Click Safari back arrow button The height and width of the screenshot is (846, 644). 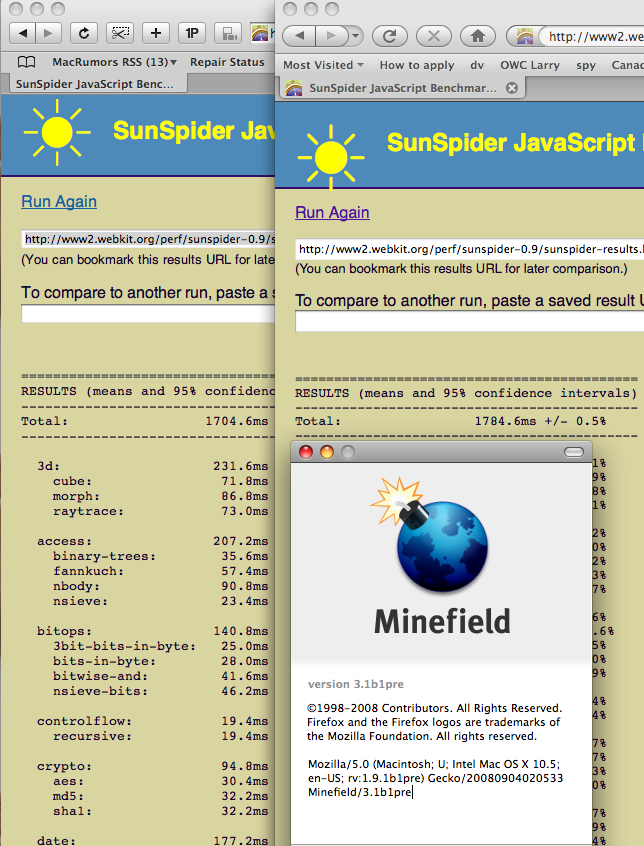[23, 33]
